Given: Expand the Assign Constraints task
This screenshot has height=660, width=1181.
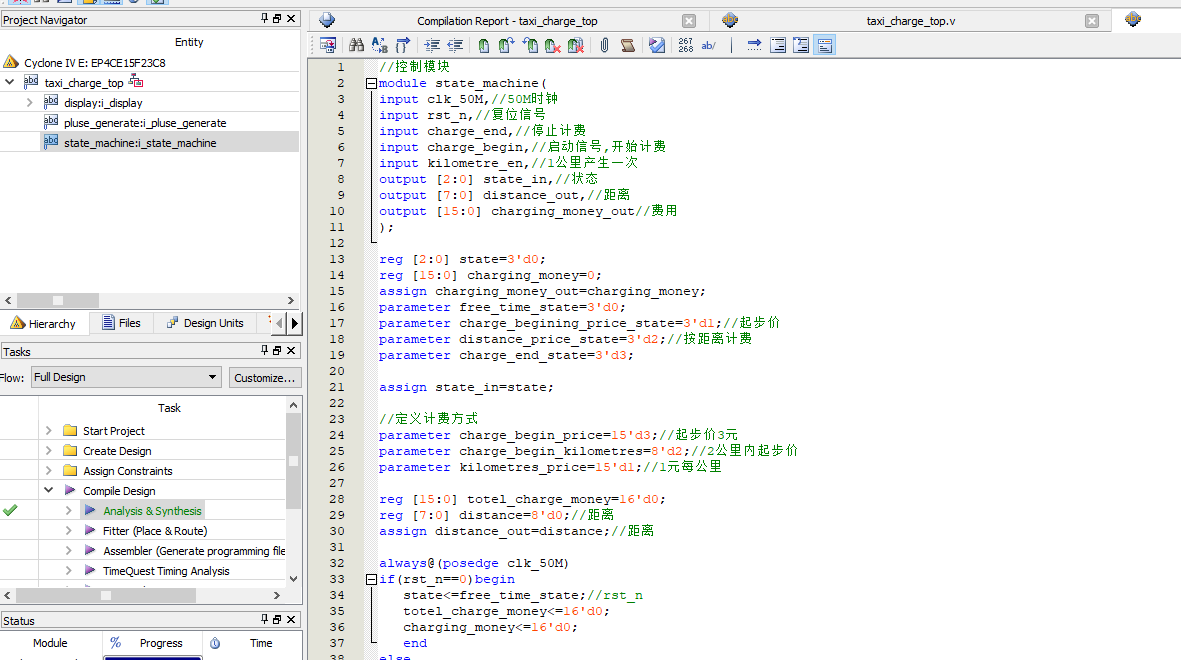Looking at the screenshot, I should 49,471.
